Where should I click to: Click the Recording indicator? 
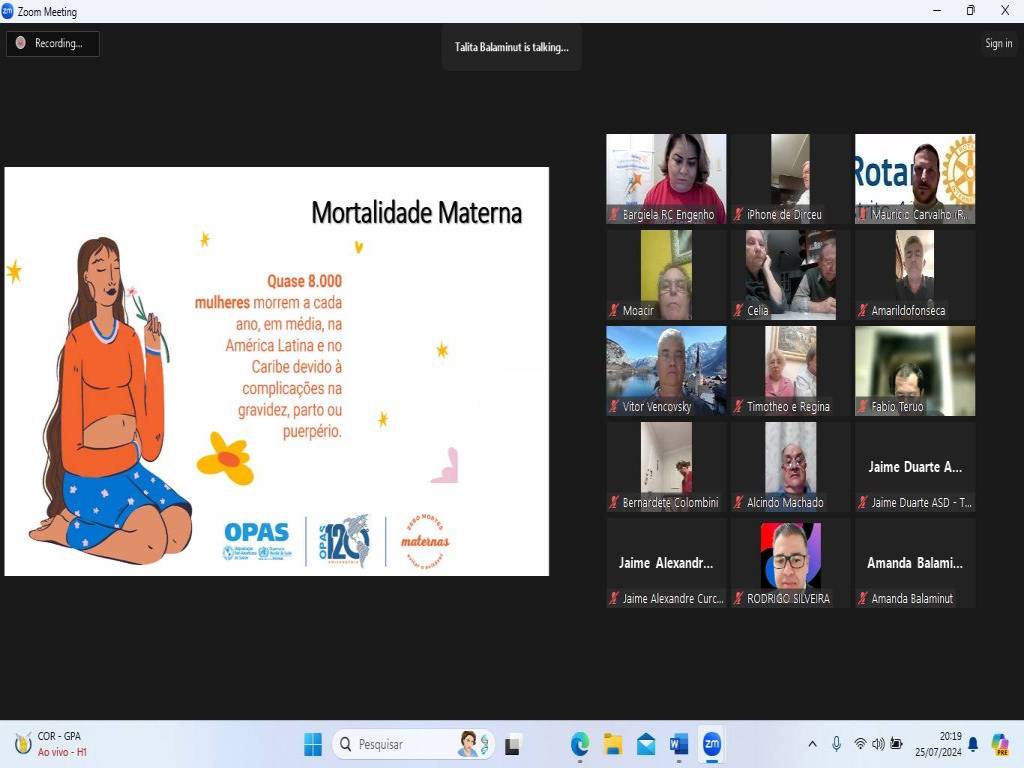click(x=52, y=43)
